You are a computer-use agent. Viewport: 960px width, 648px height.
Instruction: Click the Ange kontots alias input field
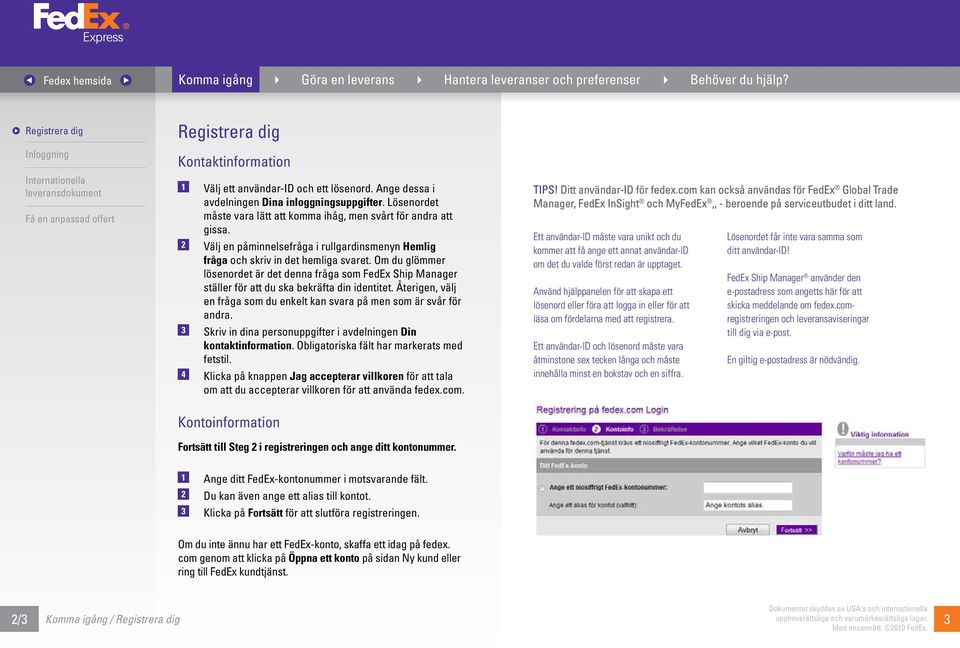click(748, 505)
